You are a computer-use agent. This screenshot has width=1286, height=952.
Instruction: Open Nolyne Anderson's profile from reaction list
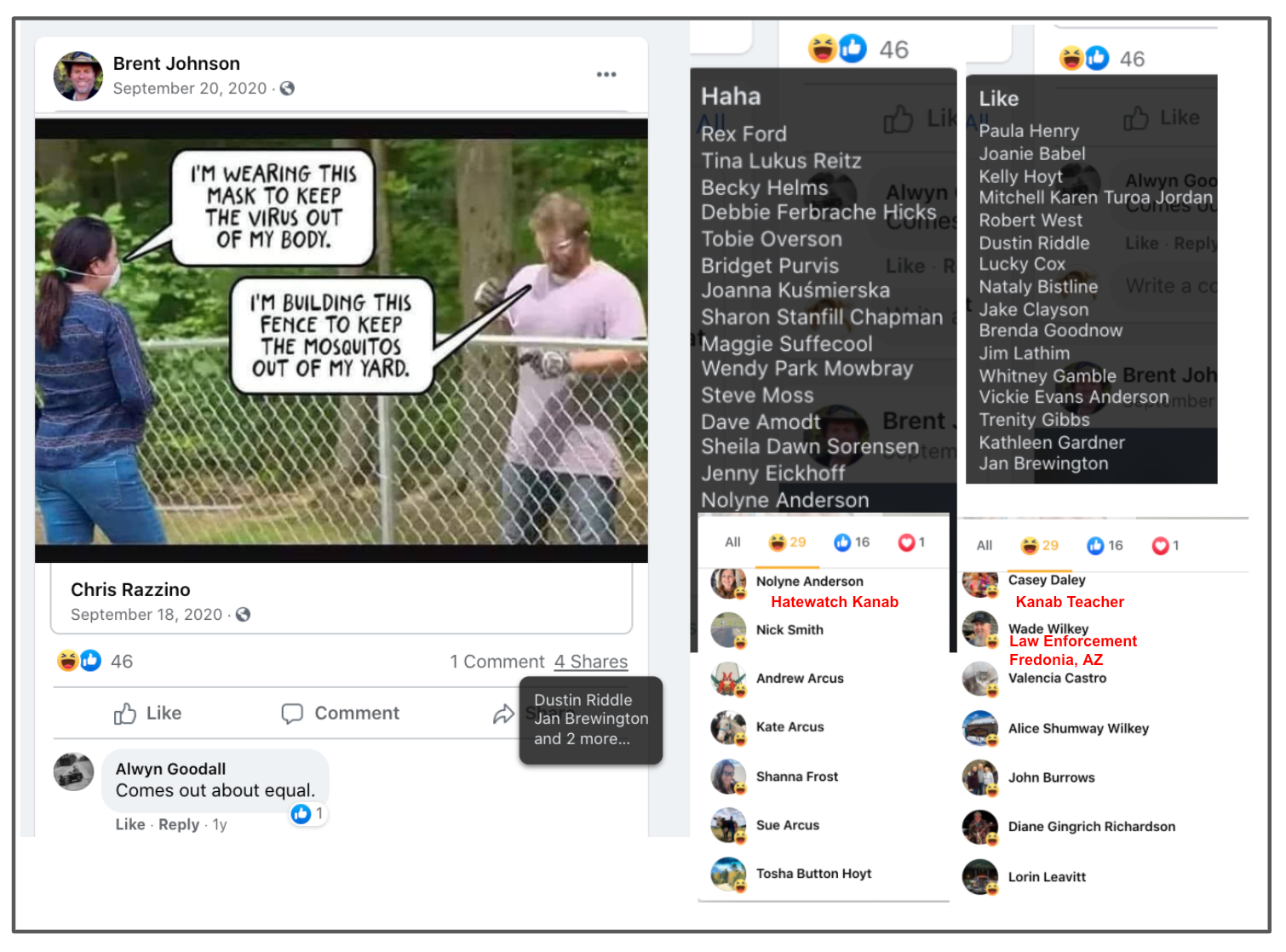(809, 582)
